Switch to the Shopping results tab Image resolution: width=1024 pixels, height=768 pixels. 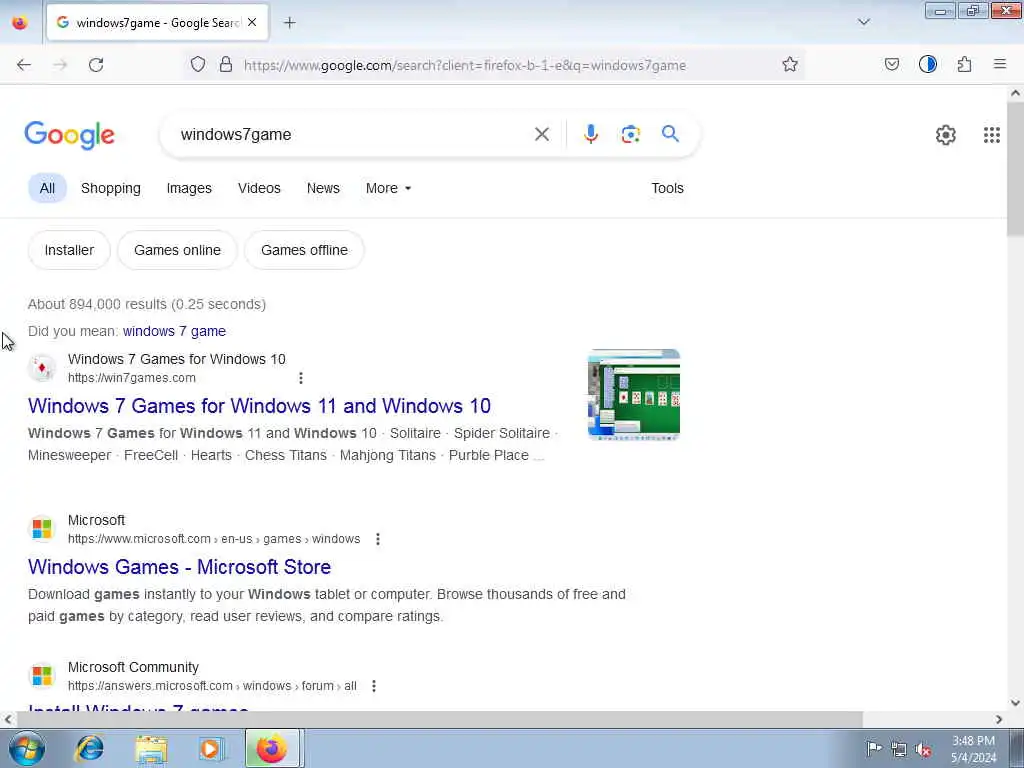click(x=111, y=188)
